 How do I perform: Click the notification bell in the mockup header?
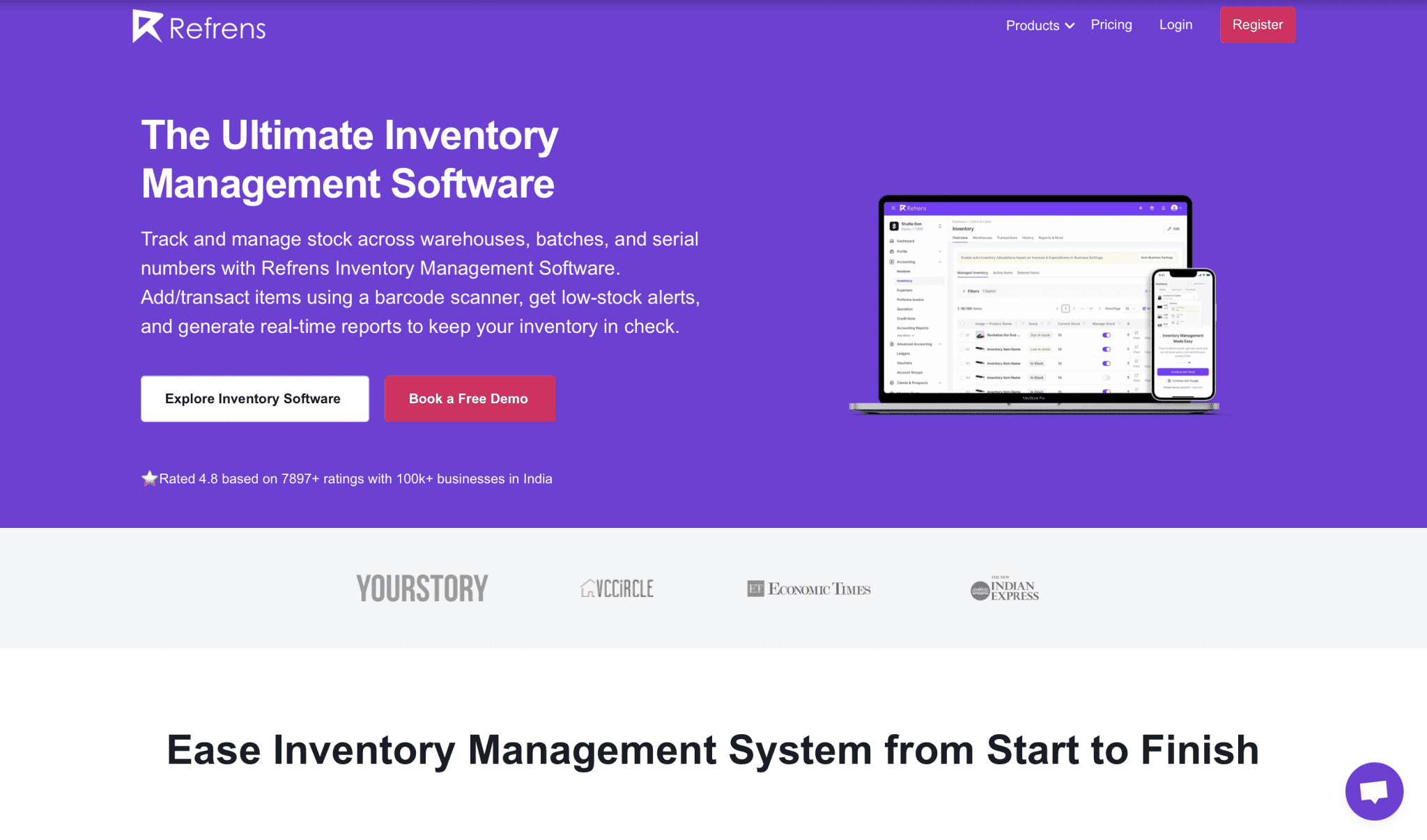coord(1163,208)
